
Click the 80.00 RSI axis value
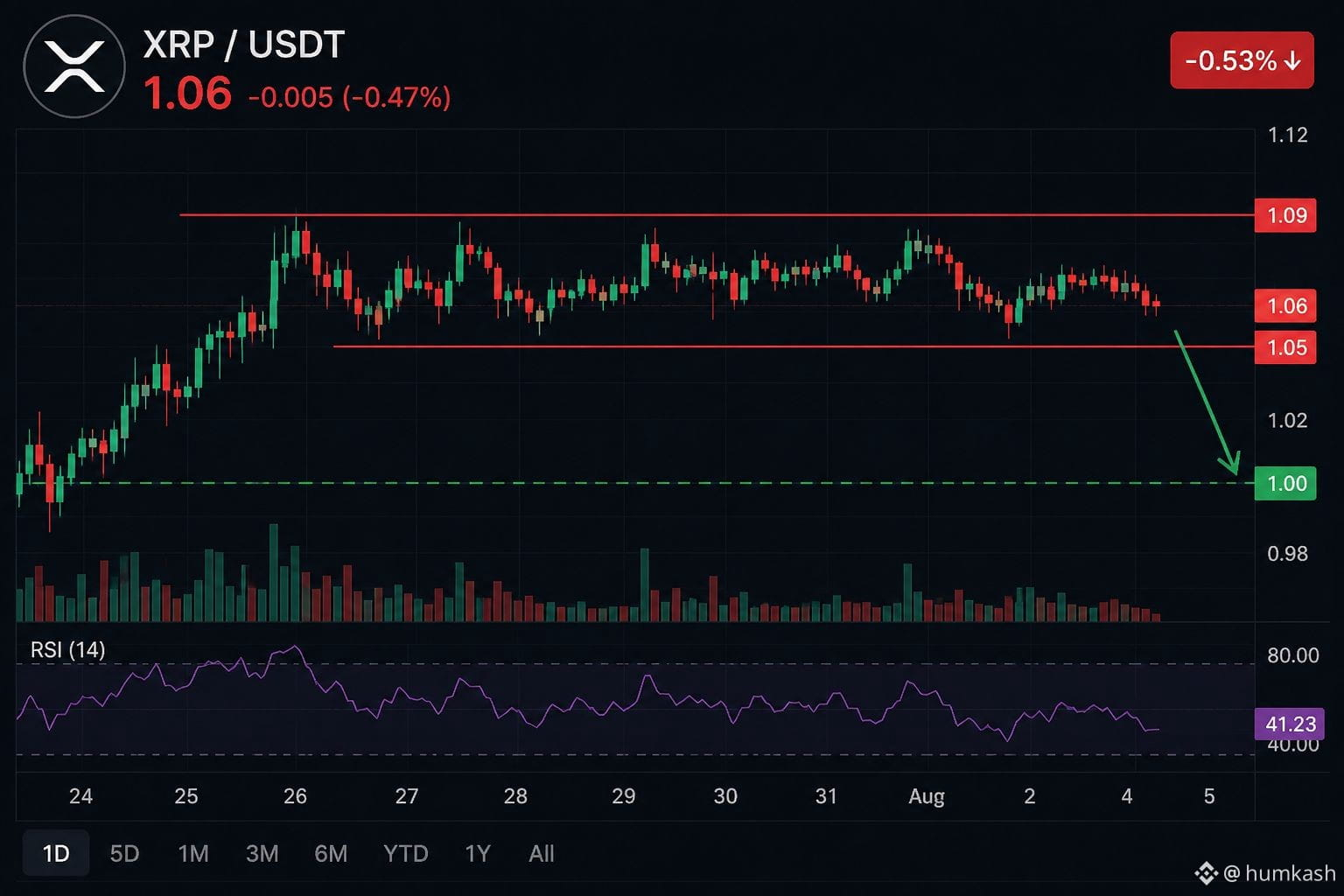pos(1292,655)
